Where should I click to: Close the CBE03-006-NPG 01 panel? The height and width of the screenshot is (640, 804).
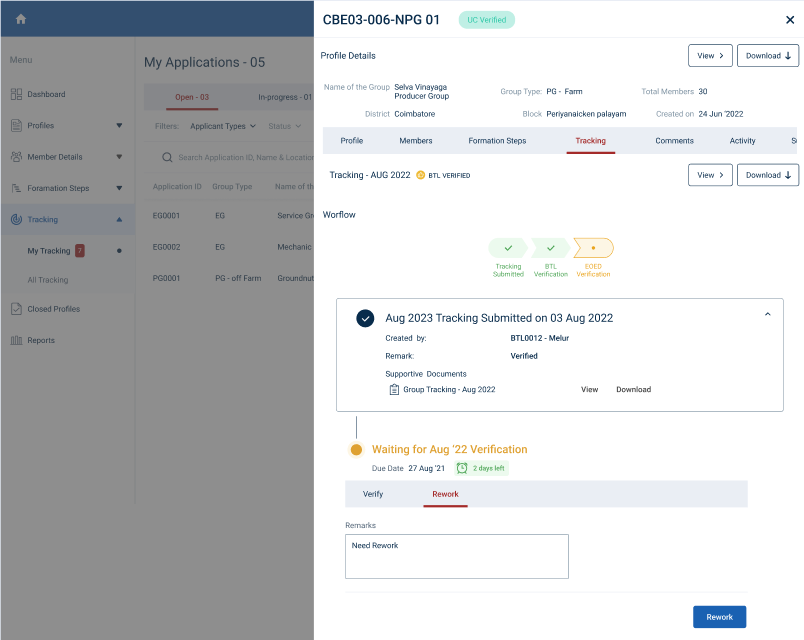pos(790,20)
